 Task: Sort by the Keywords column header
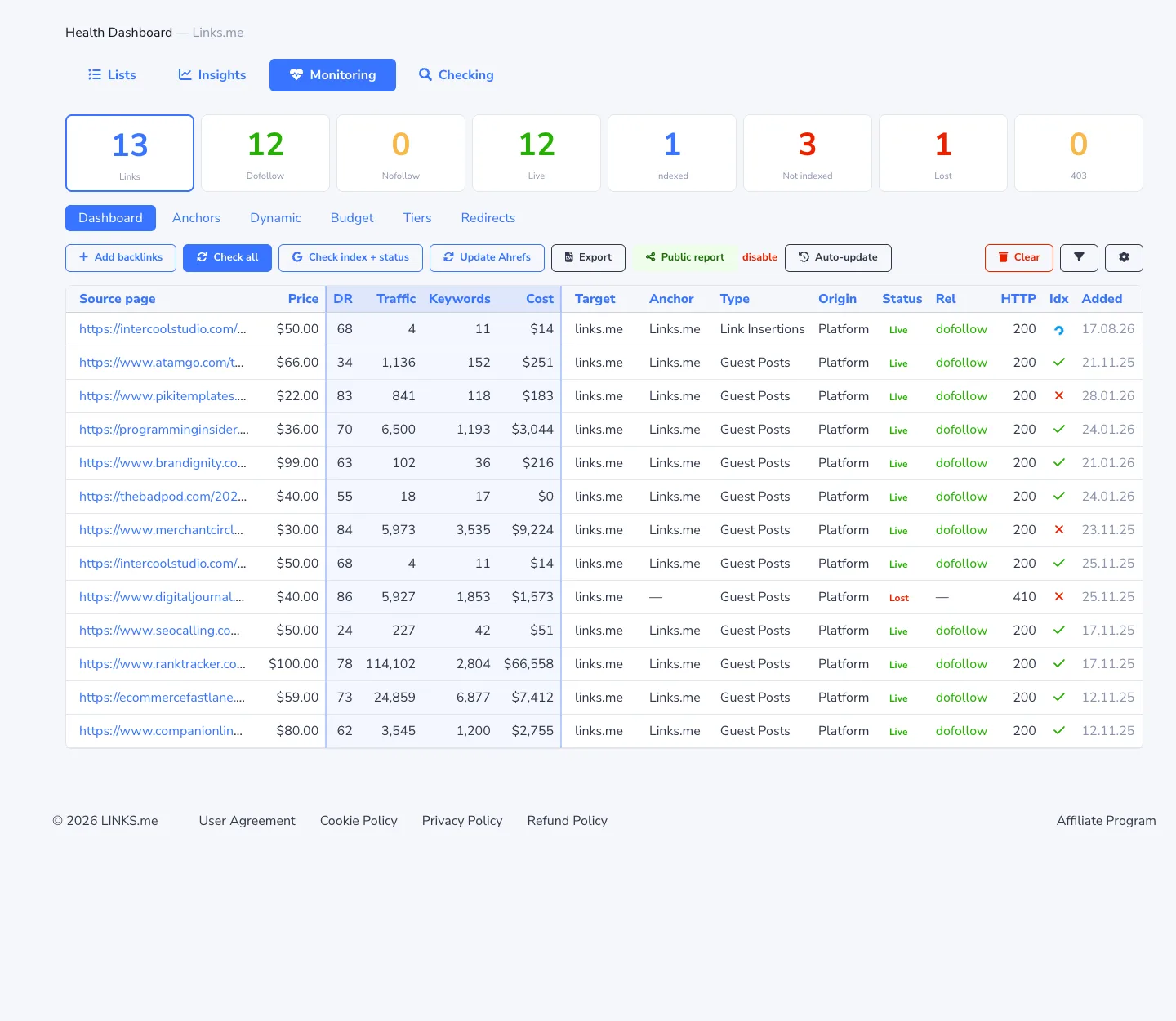(460, 299)
